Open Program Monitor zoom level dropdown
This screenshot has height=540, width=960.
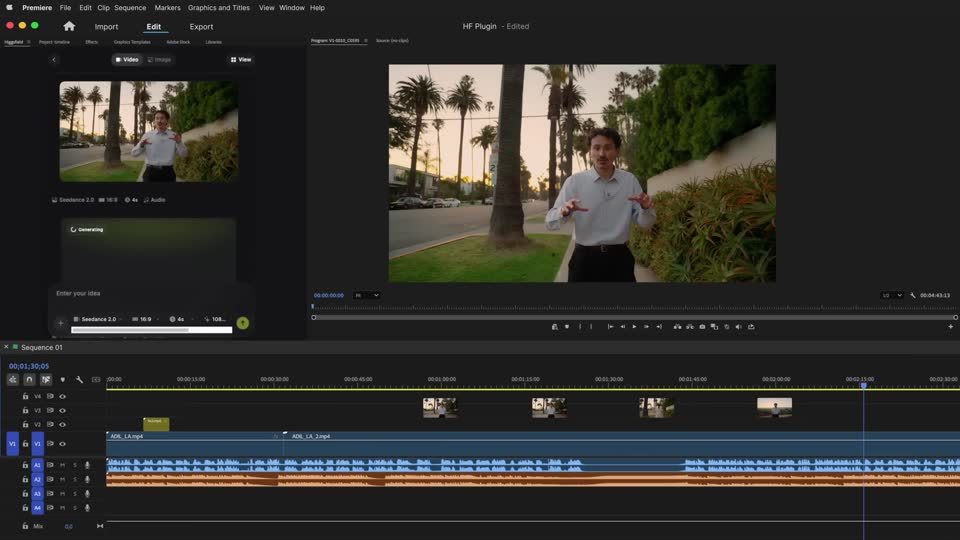366,295
